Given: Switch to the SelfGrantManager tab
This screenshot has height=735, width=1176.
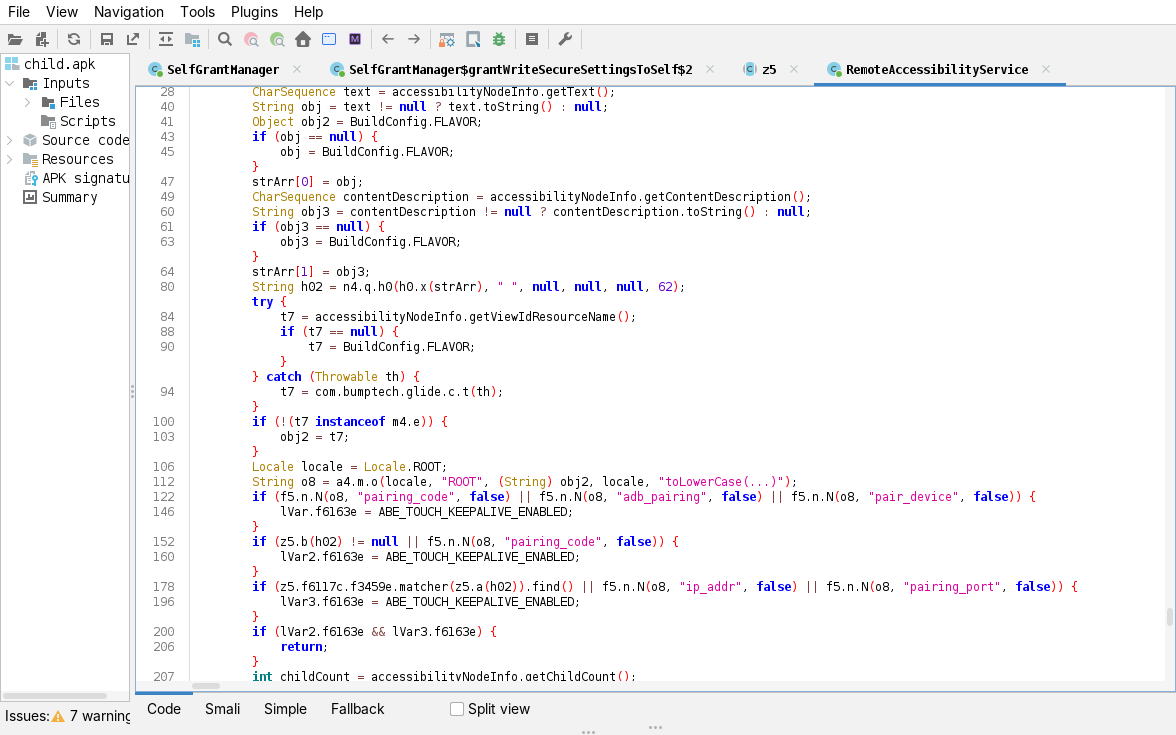Looking at the screenshot, I should click(x=223, y=70).
